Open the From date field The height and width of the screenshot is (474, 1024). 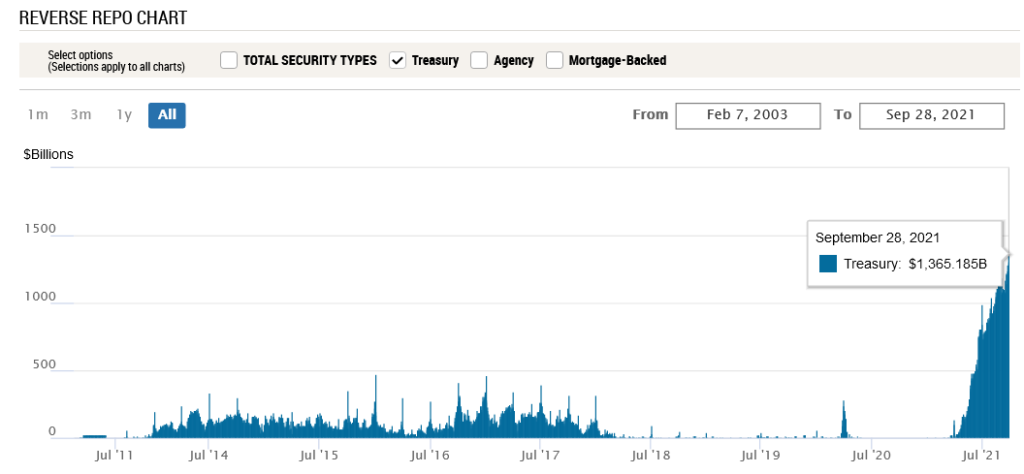747,115
